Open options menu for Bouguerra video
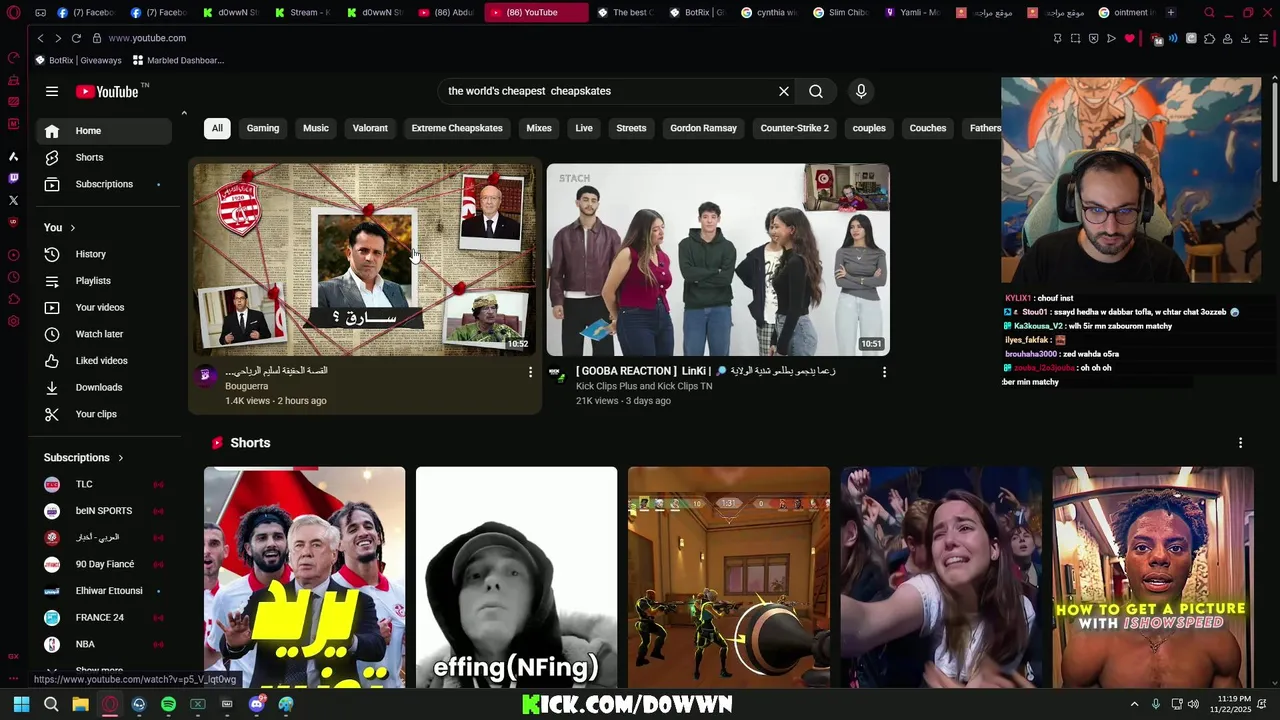This screenshot has width=1280, height=720. pyautogui.click(x=530, y=372)
